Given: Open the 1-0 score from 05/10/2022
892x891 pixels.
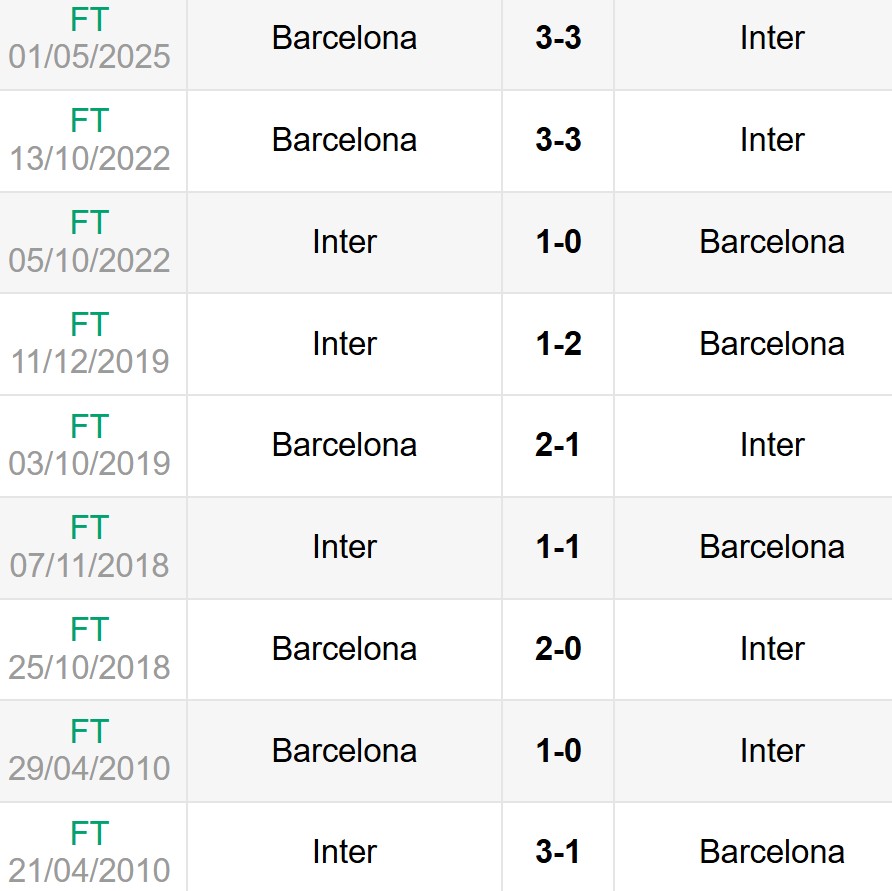Looking at the screenshot, I should pyautogui.click(x=558, y=242).
